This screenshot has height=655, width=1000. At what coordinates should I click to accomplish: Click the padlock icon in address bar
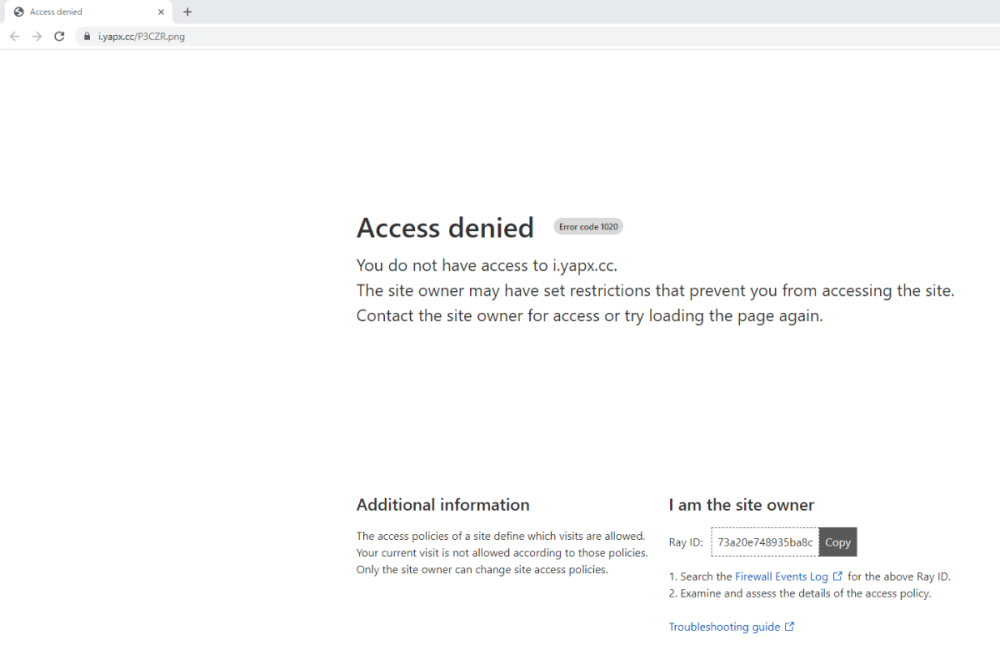click(88, 37)
